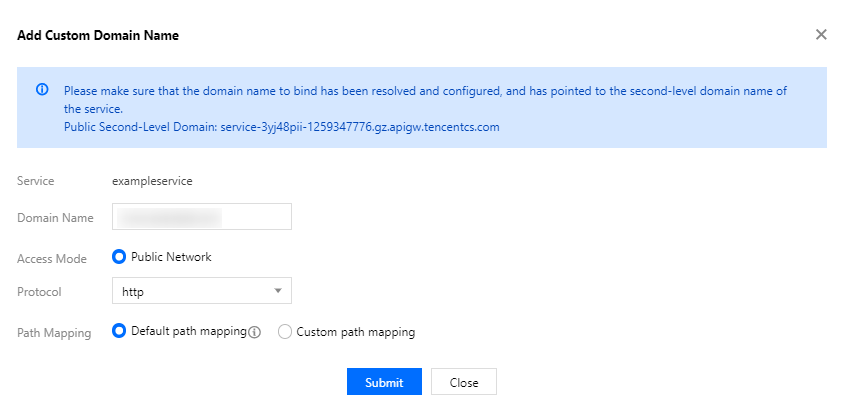Screen dimensions: 847x413
Task: Click the Public Second-Level Domain address line
Action: (281, 127)
